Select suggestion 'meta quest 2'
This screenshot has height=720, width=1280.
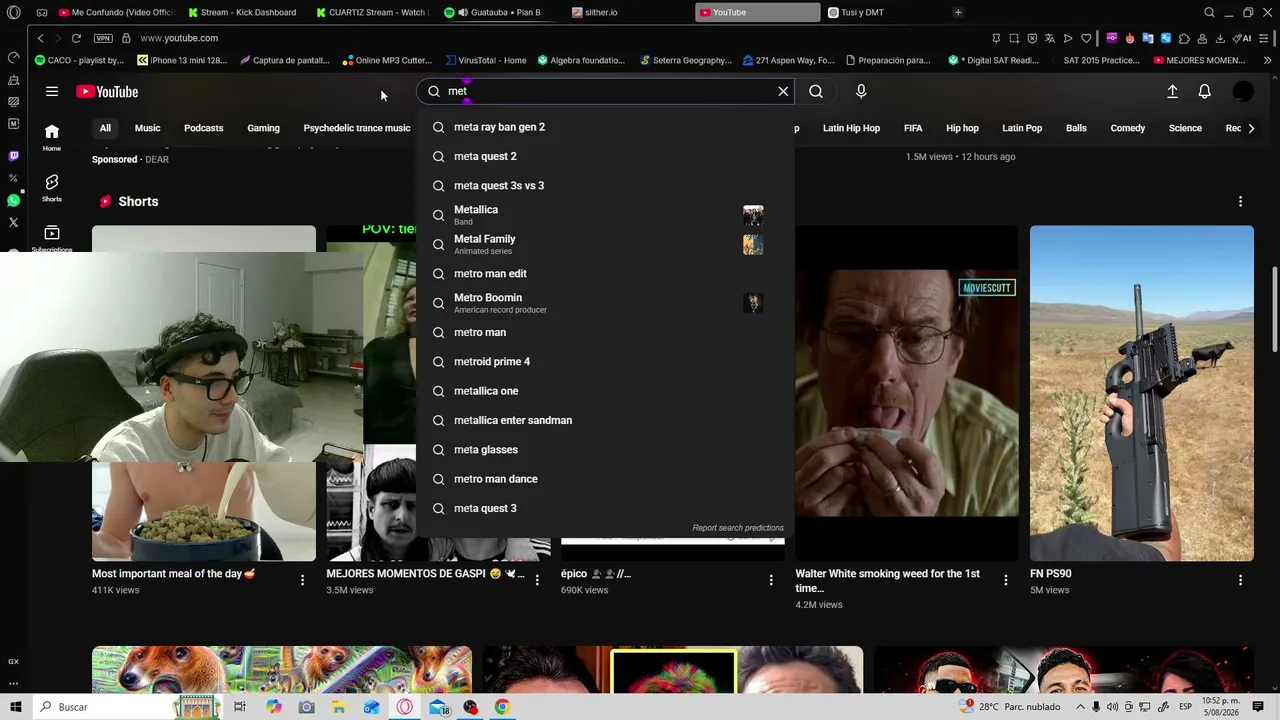(x=605, y=156)
